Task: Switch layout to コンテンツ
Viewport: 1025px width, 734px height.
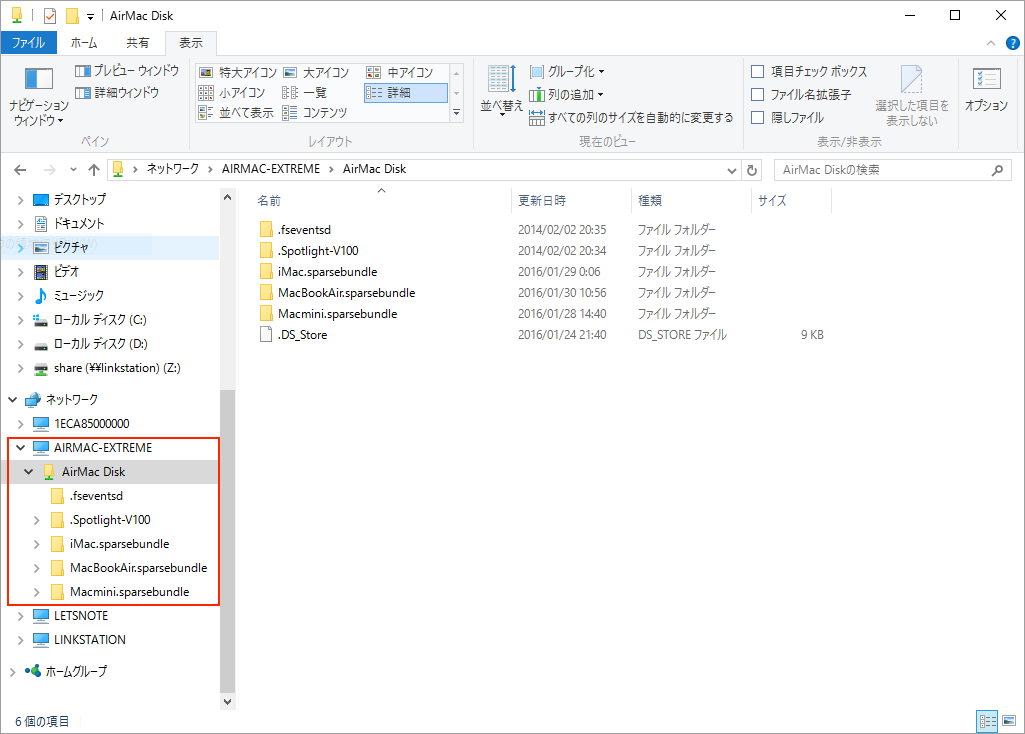Action: click(x=315, y=112)
